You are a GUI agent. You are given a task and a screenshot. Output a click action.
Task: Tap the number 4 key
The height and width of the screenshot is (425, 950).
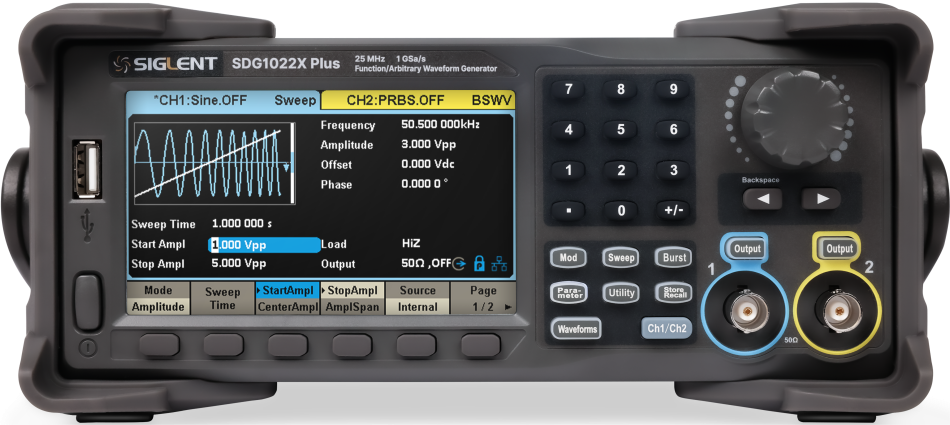568,130
